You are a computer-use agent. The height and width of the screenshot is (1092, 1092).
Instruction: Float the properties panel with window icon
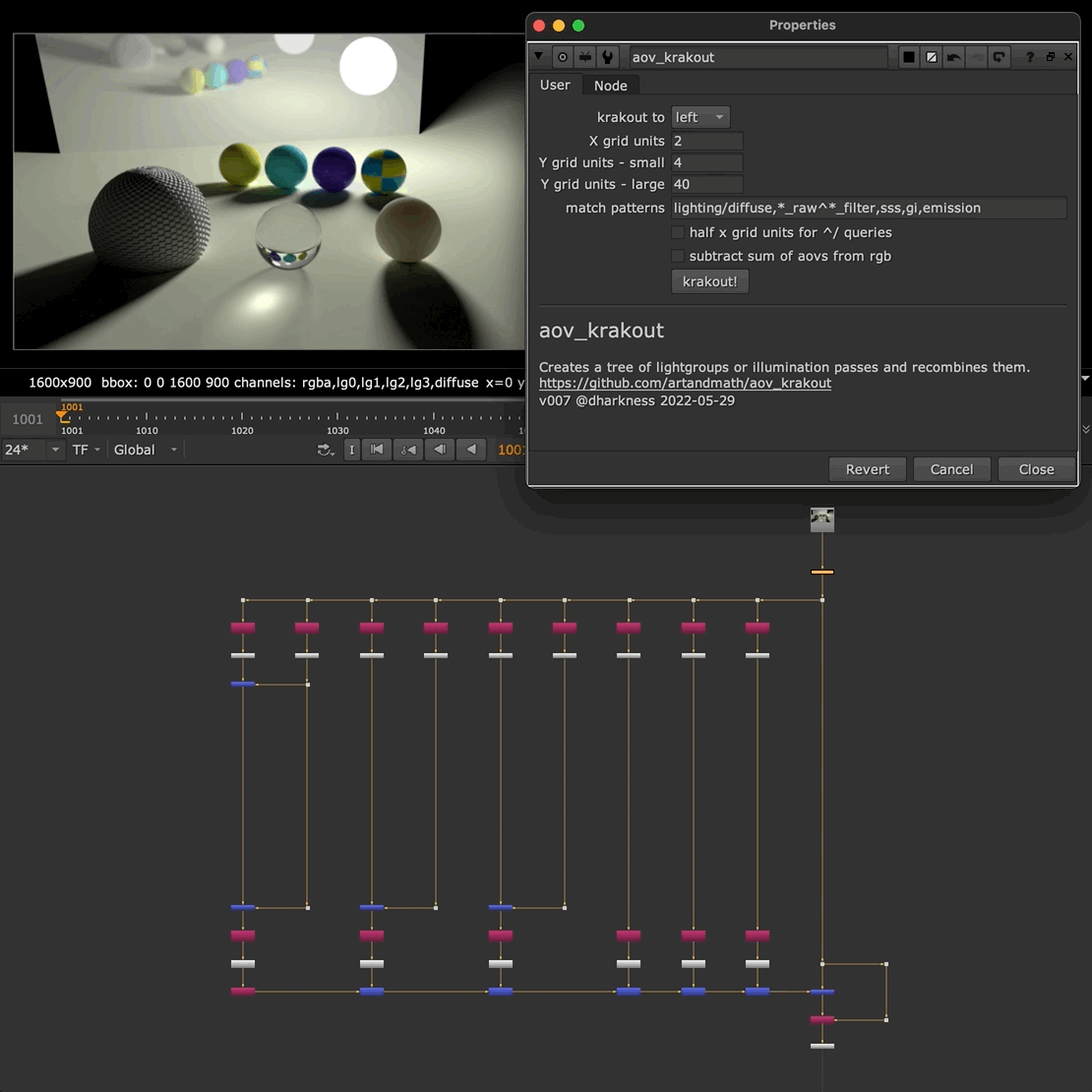tap(1050, 57)
